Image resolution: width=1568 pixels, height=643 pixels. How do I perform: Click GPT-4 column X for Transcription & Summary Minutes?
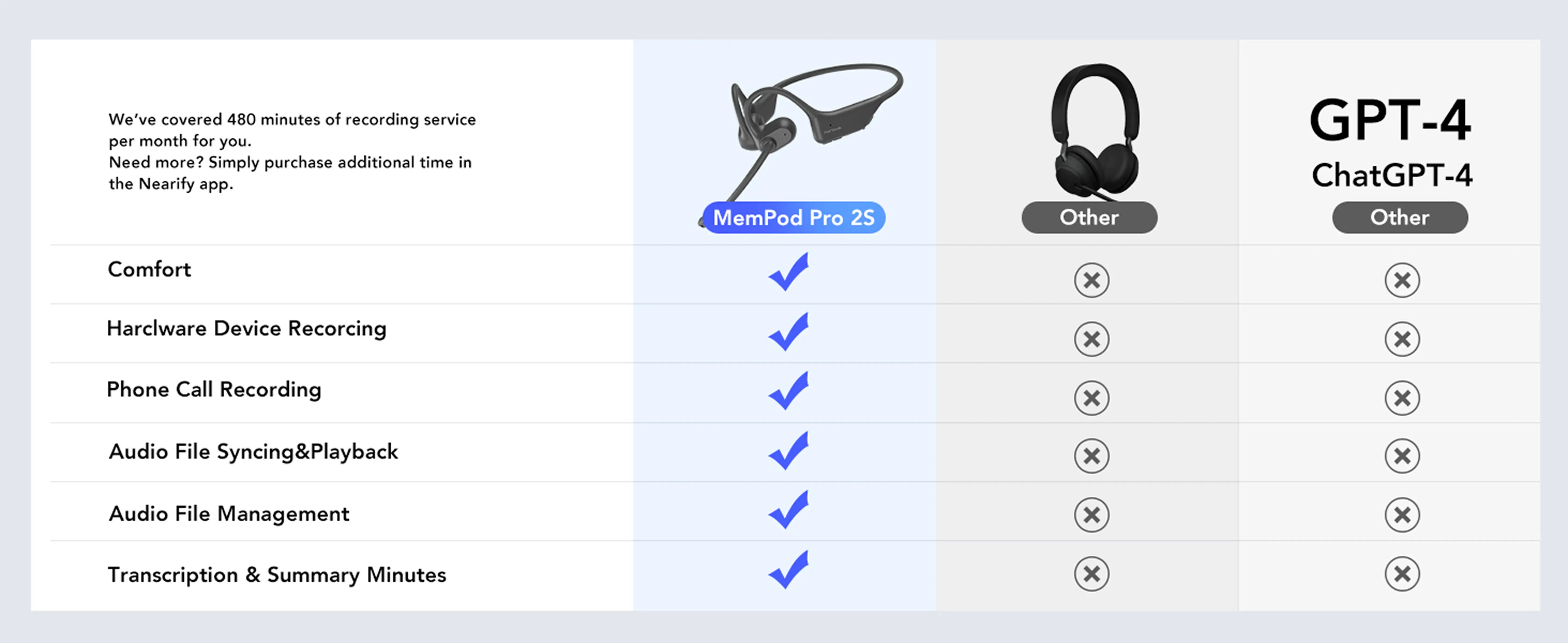coord(1403,574)
